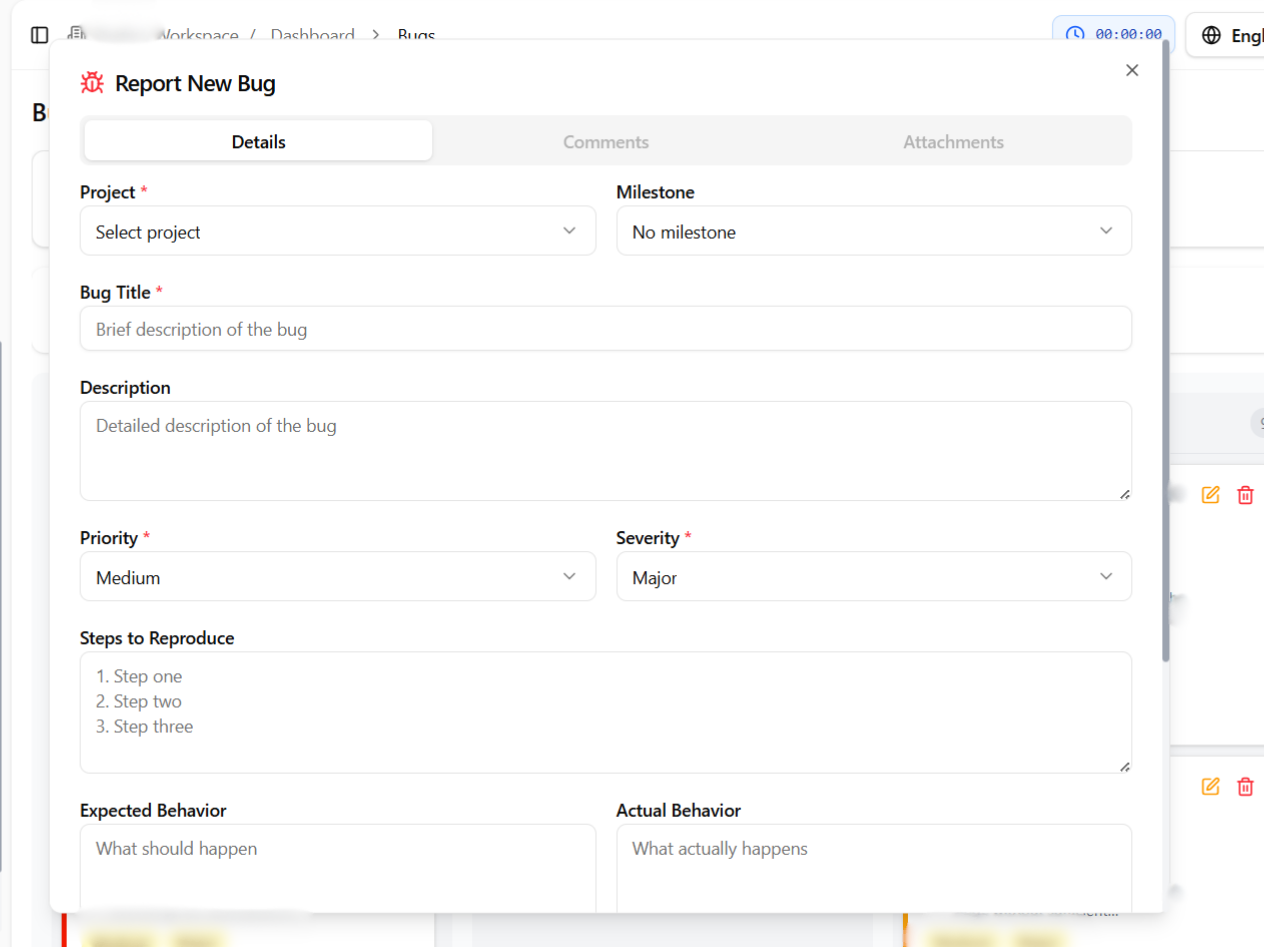Viewport: 1264px width, 947px height.
Task: Click the first orange edit icon
Action: point(1210,494)
